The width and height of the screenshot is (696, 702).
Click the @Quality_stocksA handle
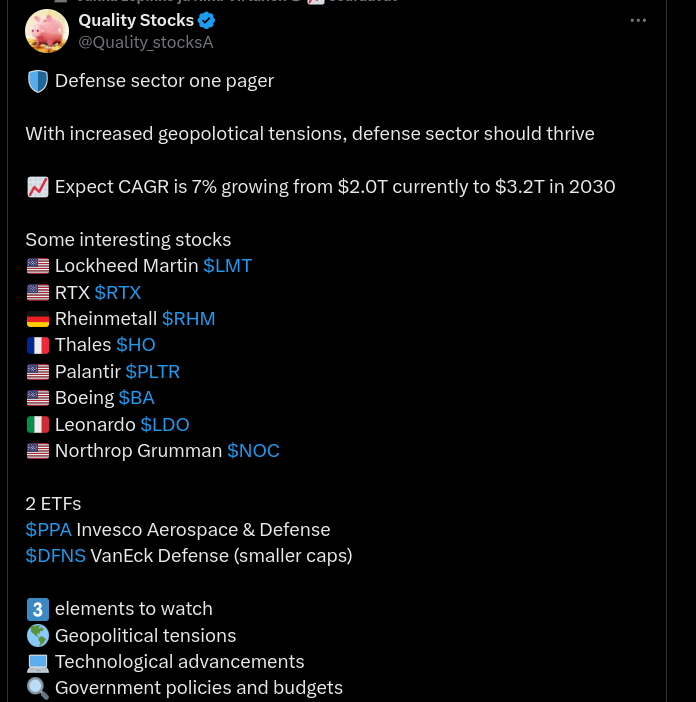pyautogui.click(x=146, y=42)
